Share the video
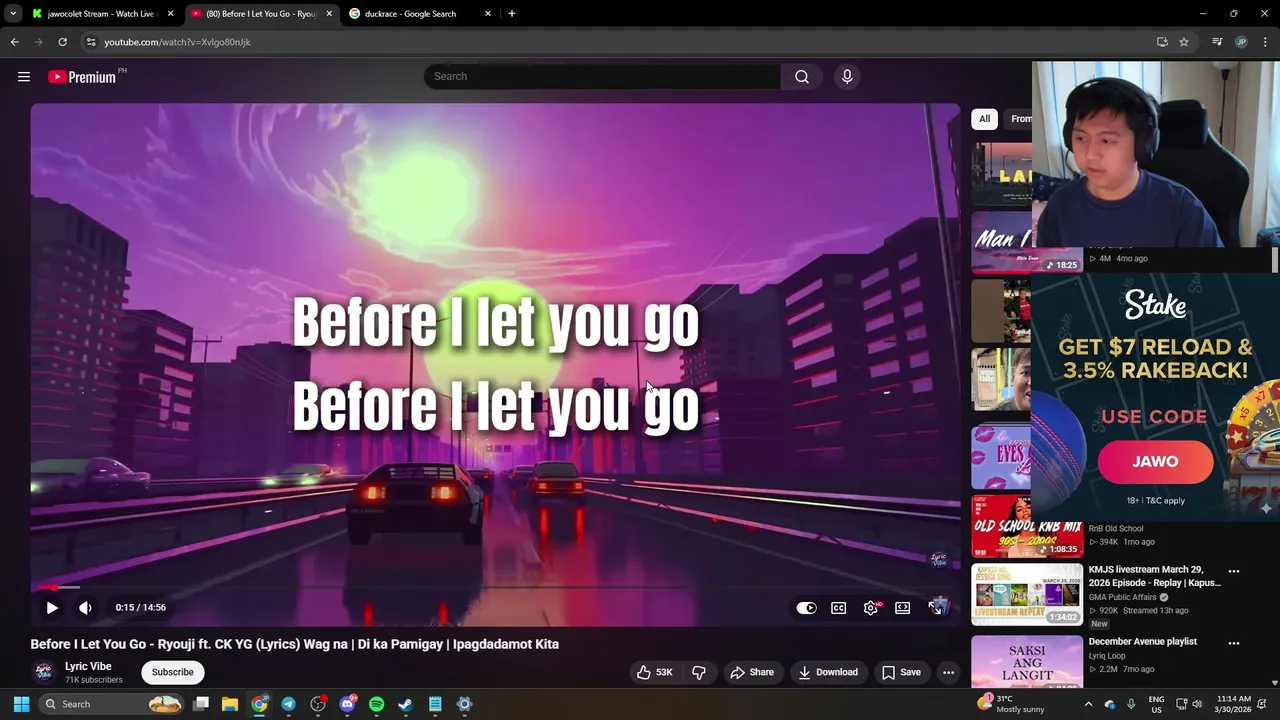Image resolution: width=1280 pixels, height=720 pixels. 752,672
